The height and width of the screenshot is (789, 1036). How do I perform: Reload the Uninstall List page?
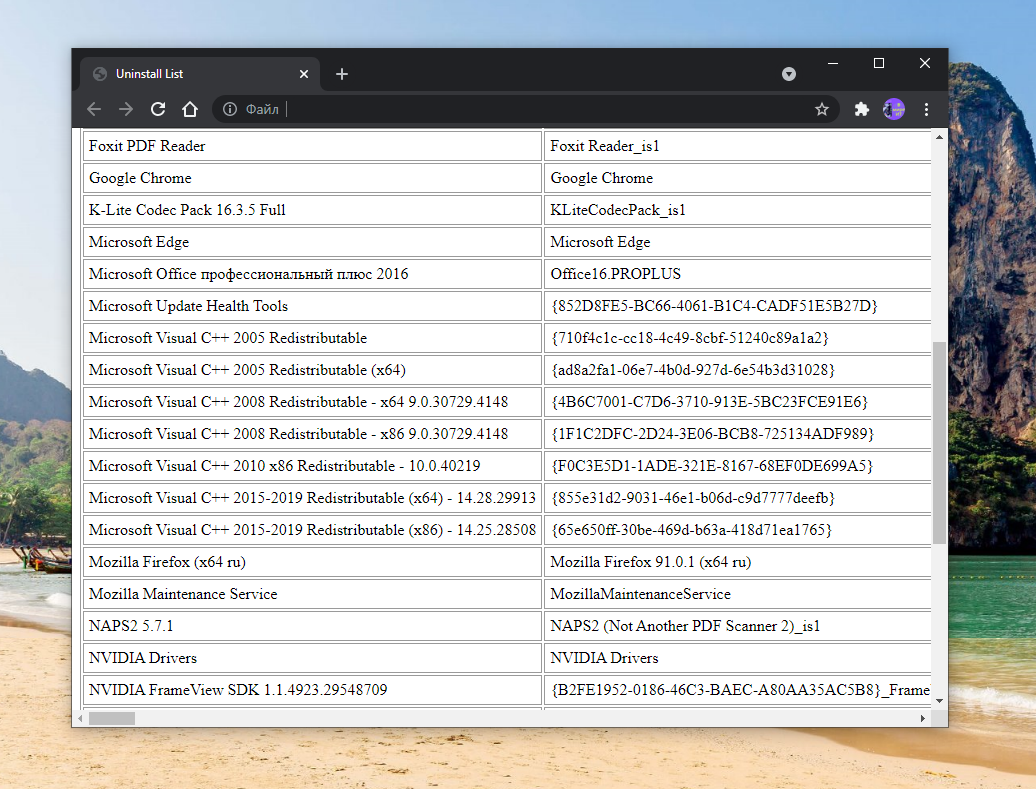tap(158, 109)
